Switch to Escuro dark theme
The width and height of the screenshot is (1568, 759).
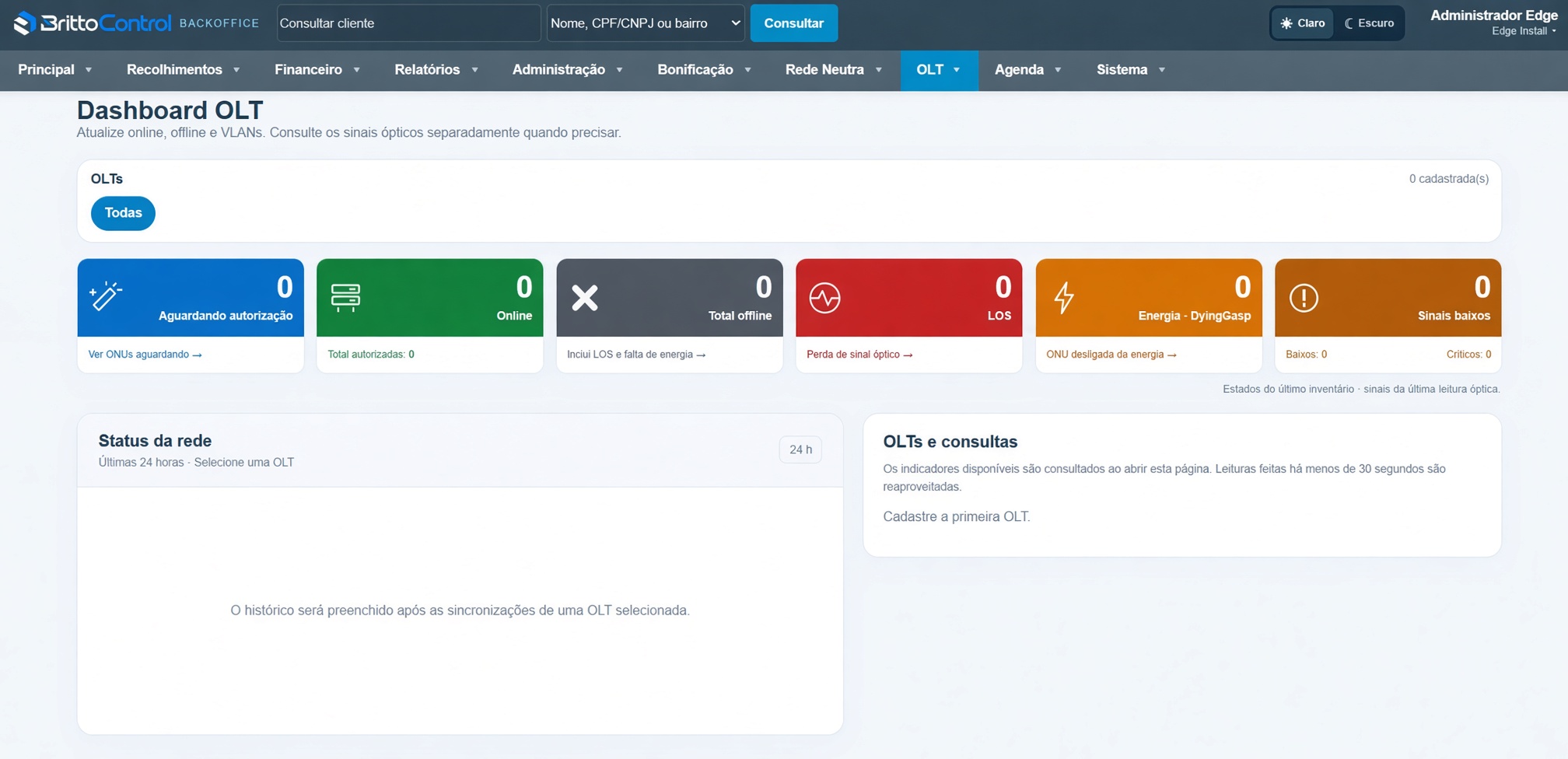(x=1369, y=23)
